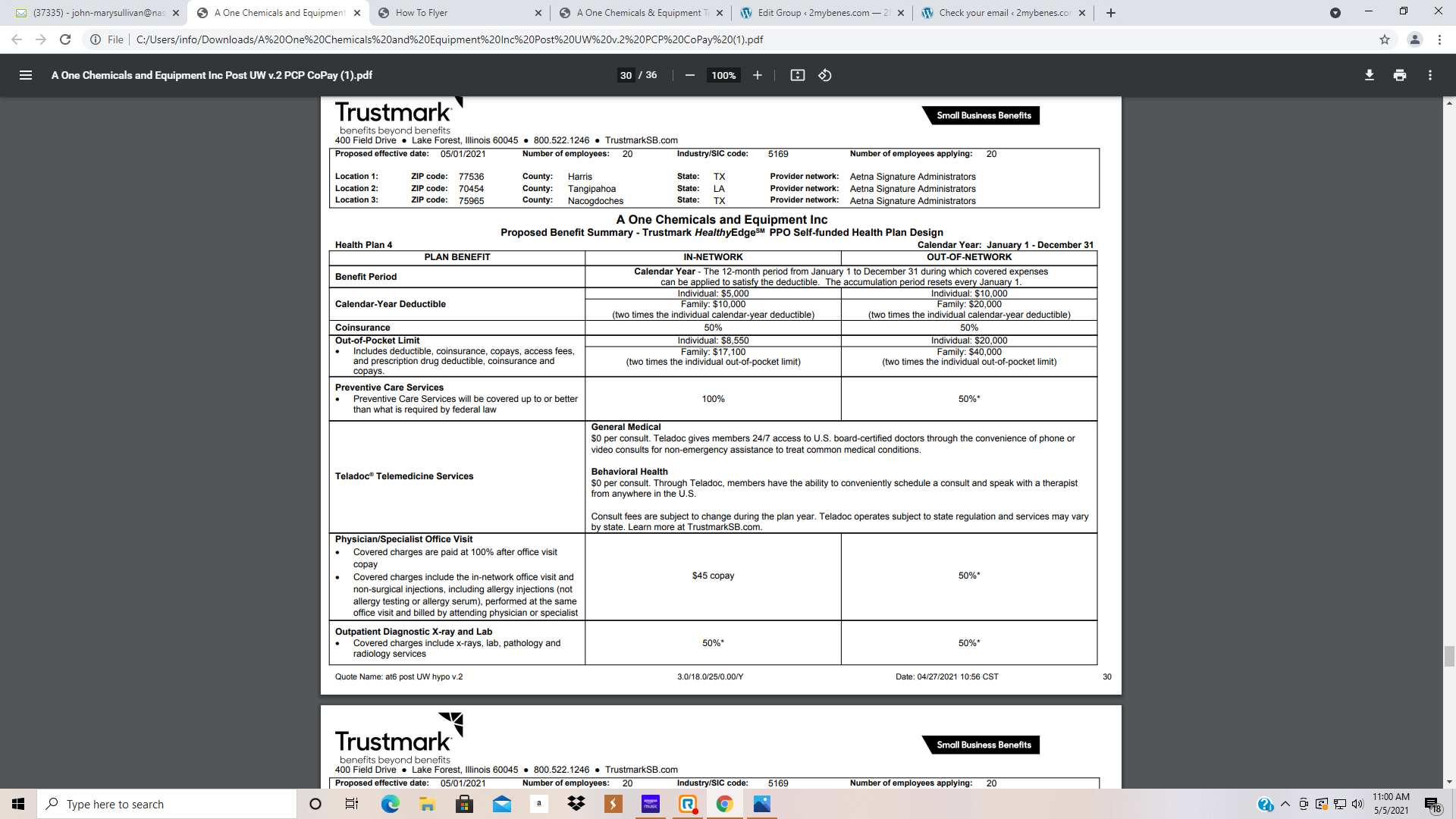The width and height of the screenshot is (1456, 819).
Task: Reload the current page
Action: tap(65, 39)
